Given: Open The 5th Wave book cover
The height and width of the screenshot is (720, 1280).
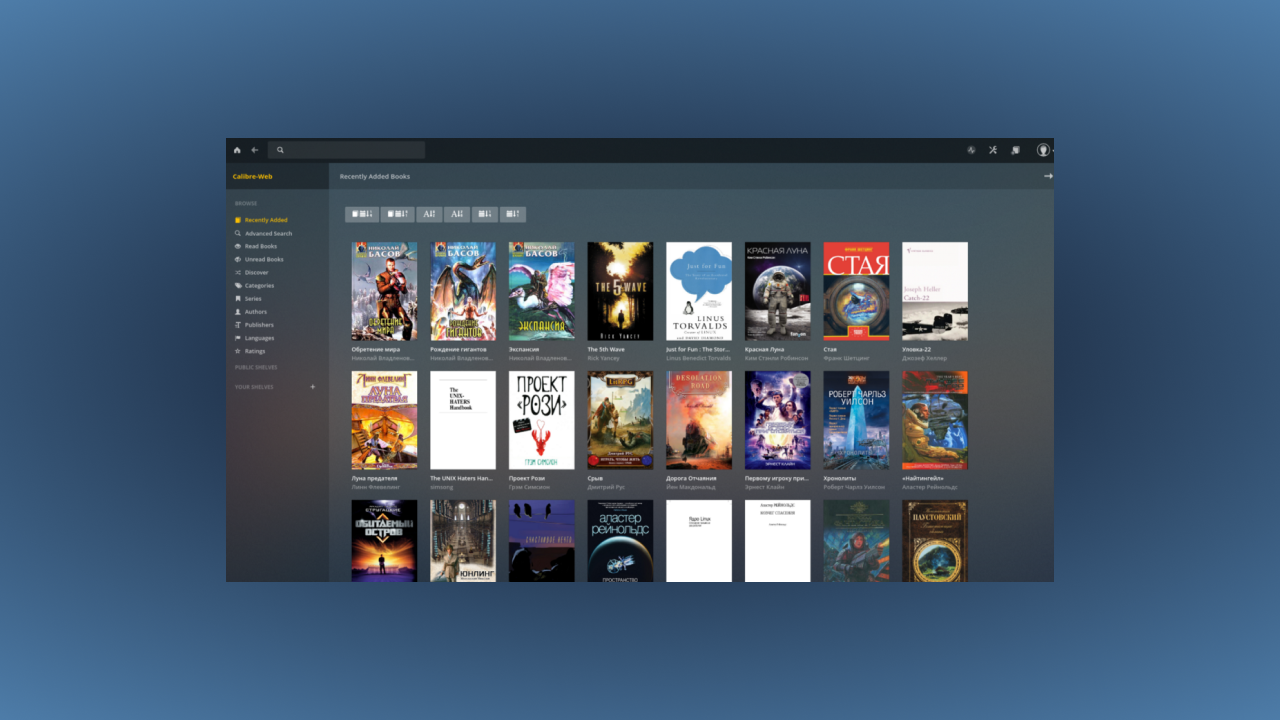Looking at the screenshot, I should tap(620, 291).
